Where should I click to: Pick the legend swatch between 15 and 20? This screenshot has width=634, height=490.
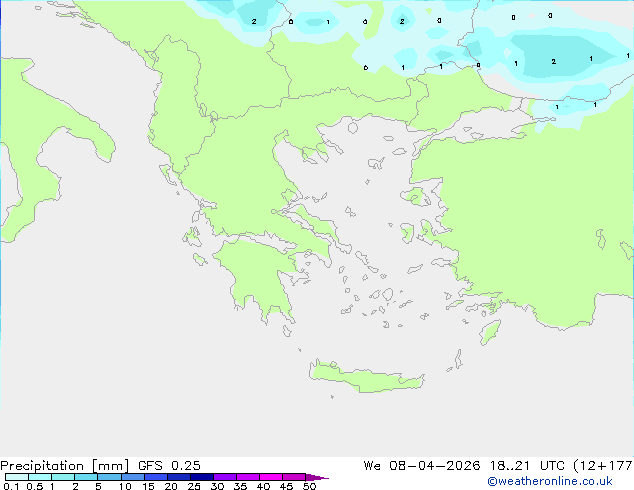point(155,477)
